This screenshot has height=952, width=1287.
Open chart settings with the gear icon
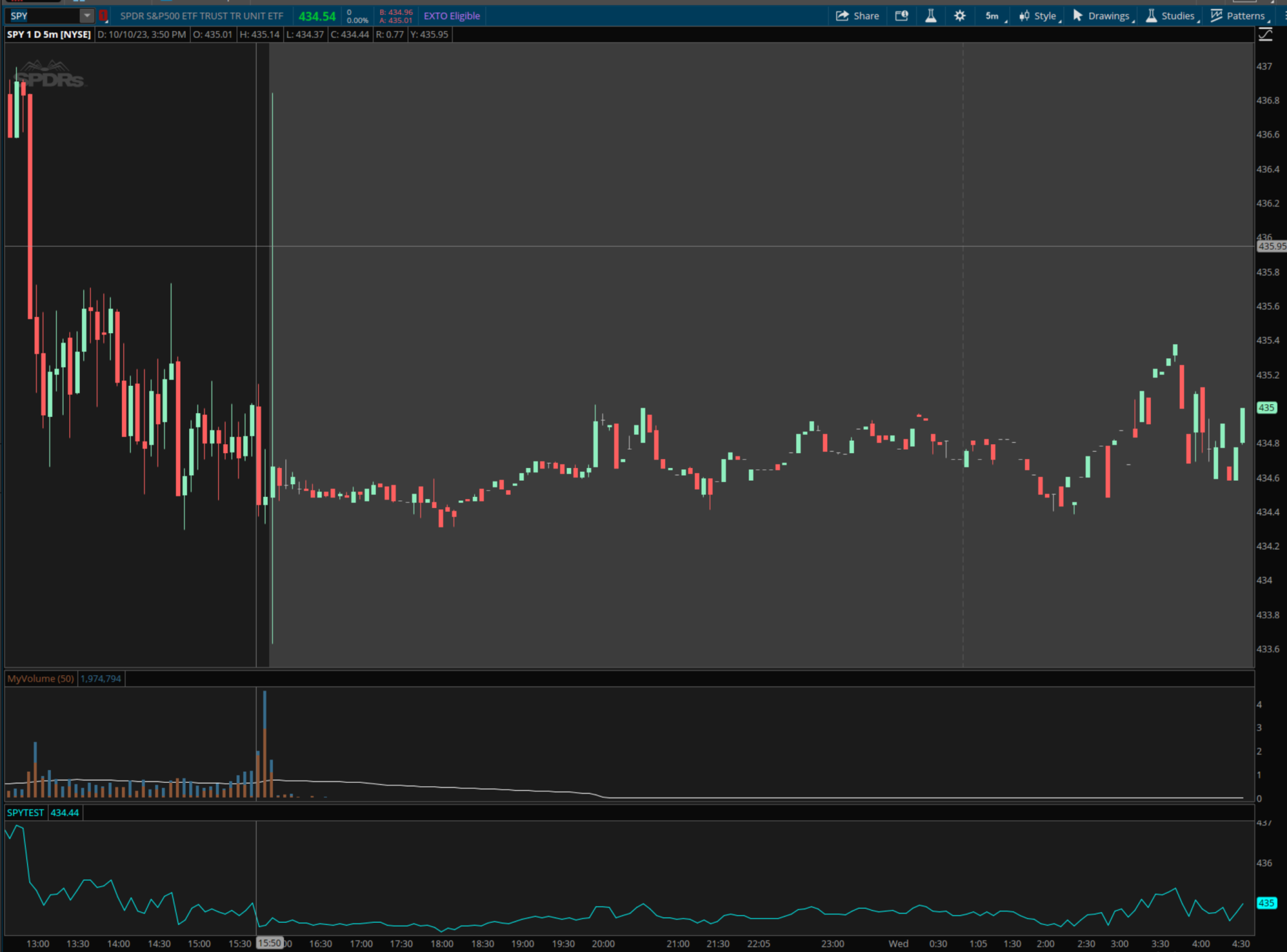(x=960, y=16)
